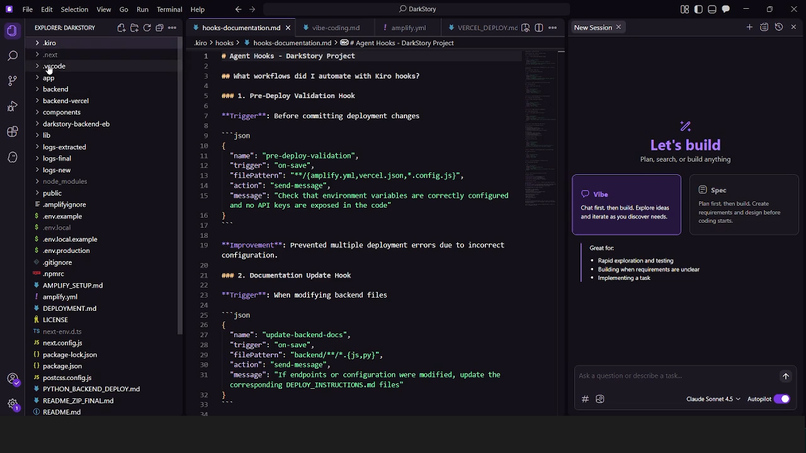Select the Vibe mode card
This screenshot has height=453, width=806.
[627, 205]
